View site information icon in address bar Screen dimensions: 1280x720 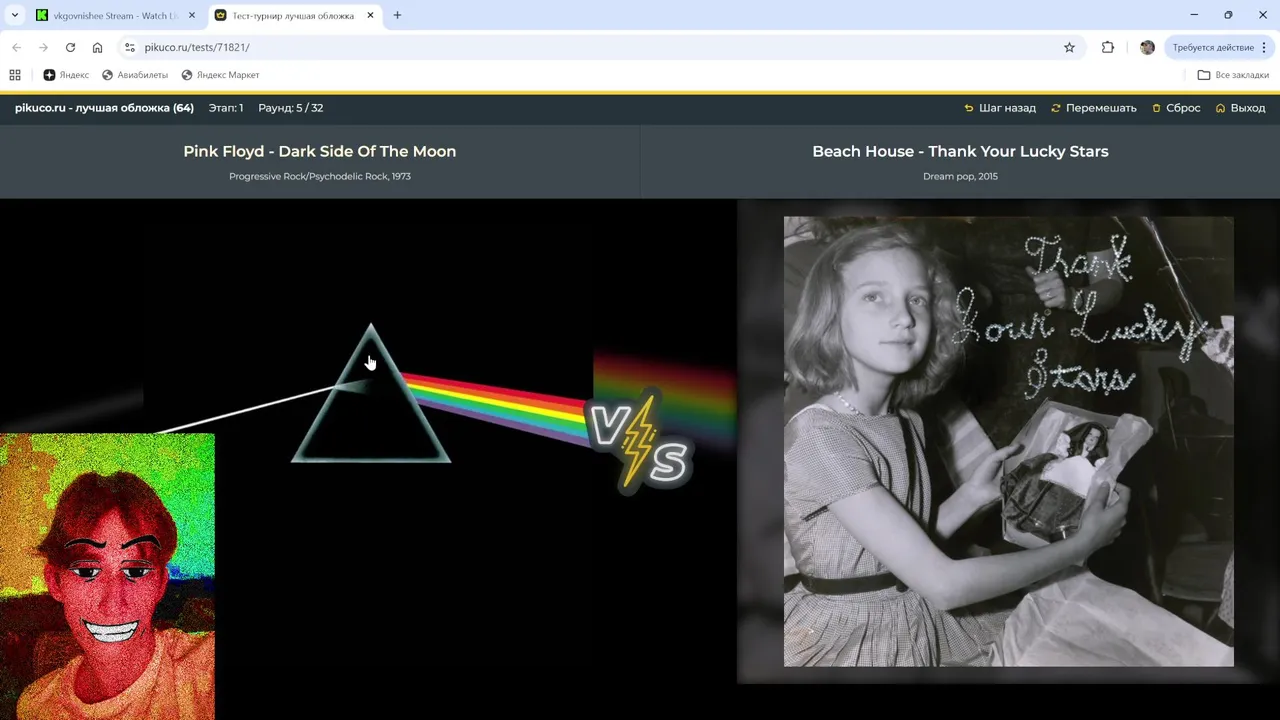click(129, 47)
